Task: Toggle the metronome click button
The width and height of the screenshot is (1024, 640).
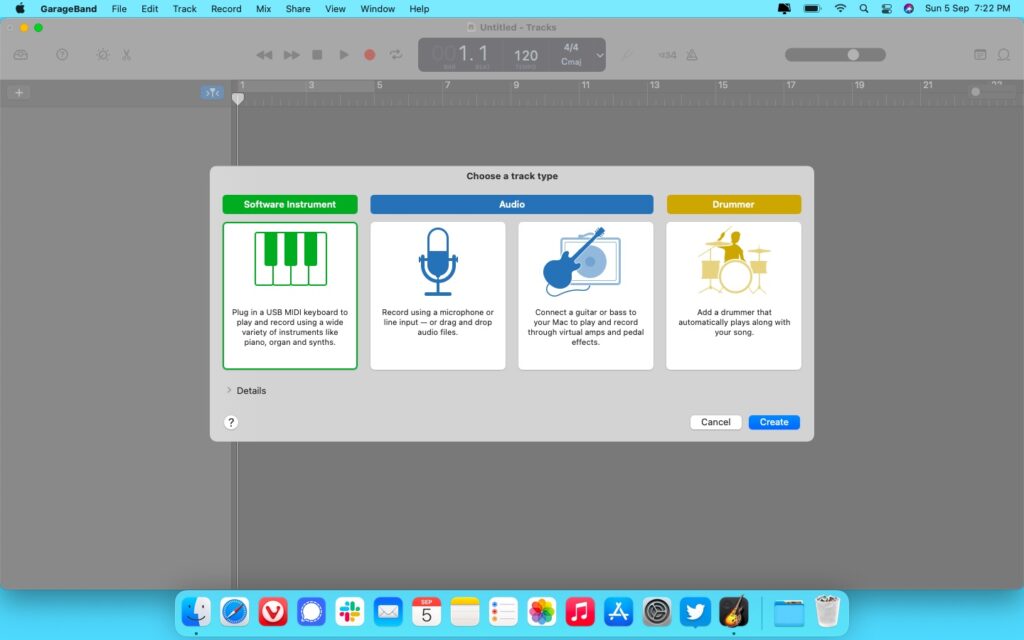Action: (696, 55)
